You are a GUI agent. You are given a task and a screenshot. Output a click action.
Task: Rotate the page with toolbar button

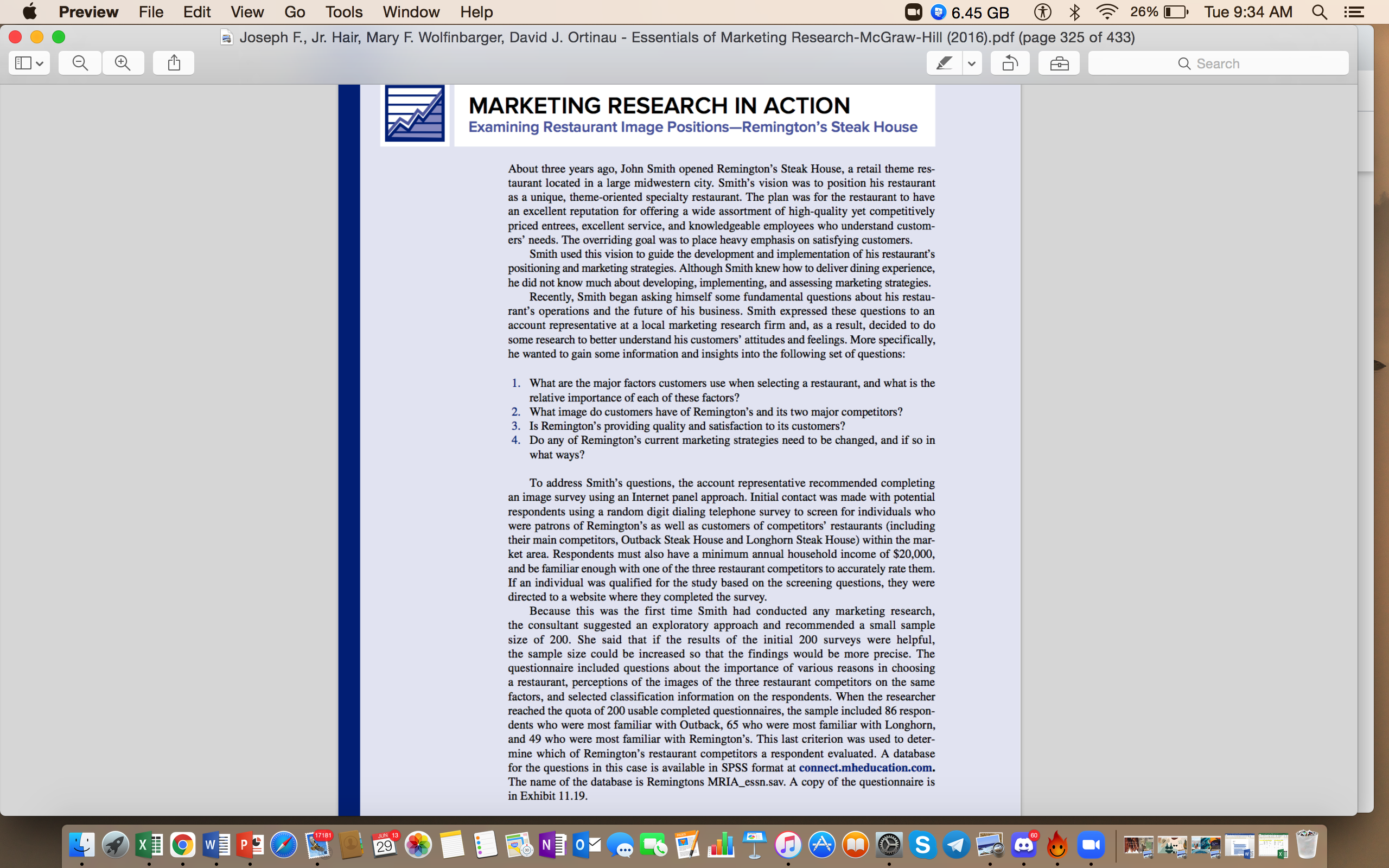click(x=1010, y=63)
